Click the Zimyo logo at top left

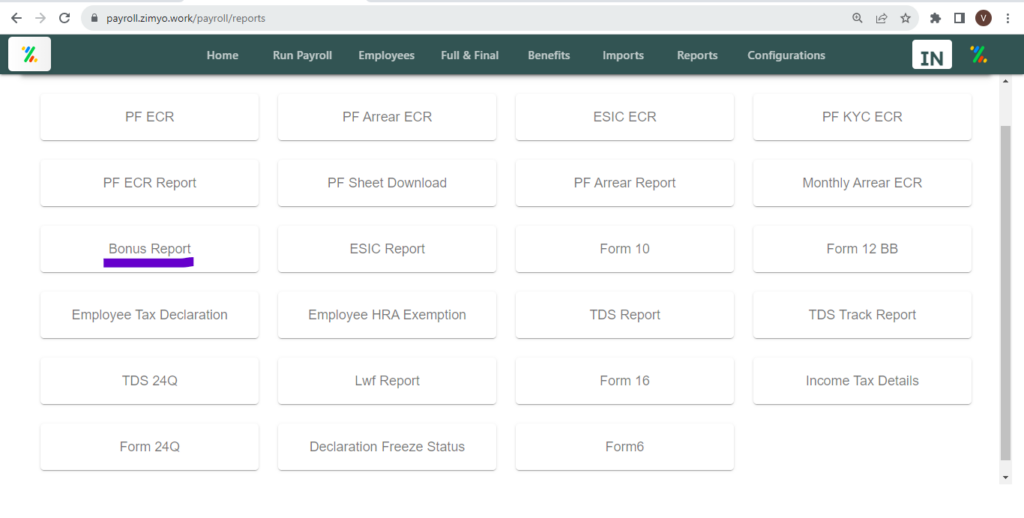click(x=29, y=54)
